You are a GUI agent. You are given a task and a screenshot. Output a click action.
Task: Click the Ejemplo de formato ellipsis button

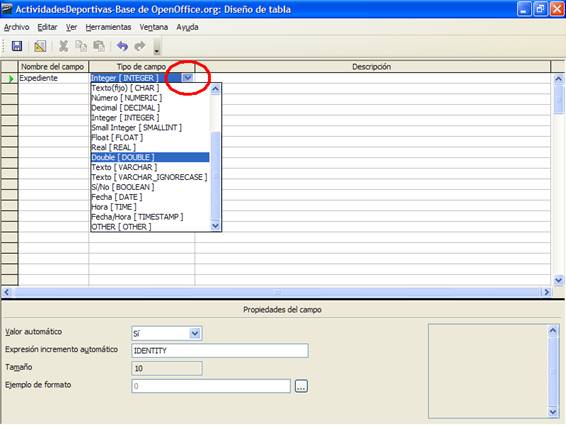point(301,386)
